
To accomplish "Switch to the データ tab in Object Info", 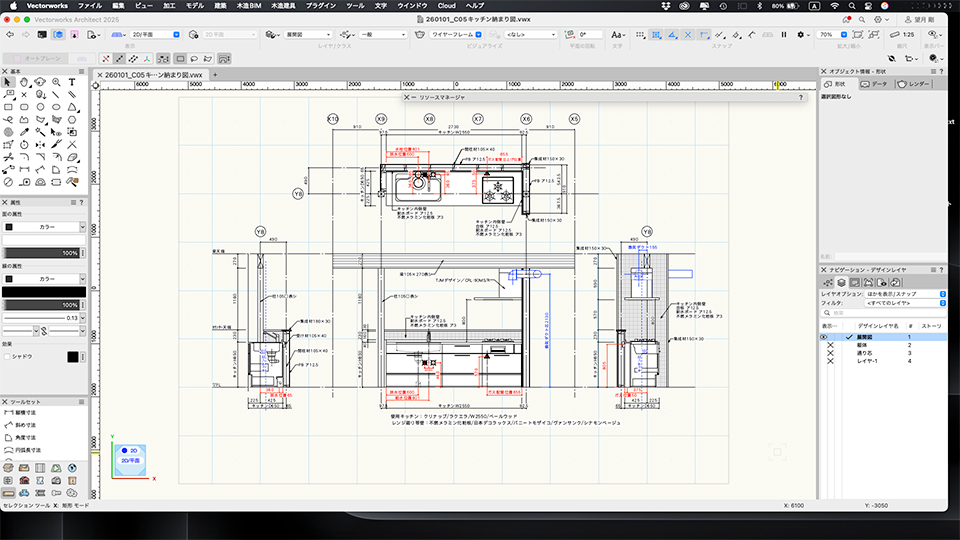I will [875, 84].
